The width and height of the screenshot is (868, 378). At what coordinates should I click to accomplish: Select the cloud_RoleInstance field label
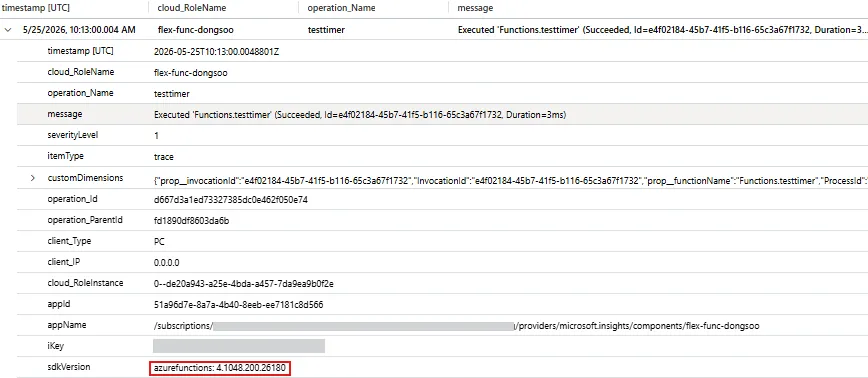click(x=85, y=283)
